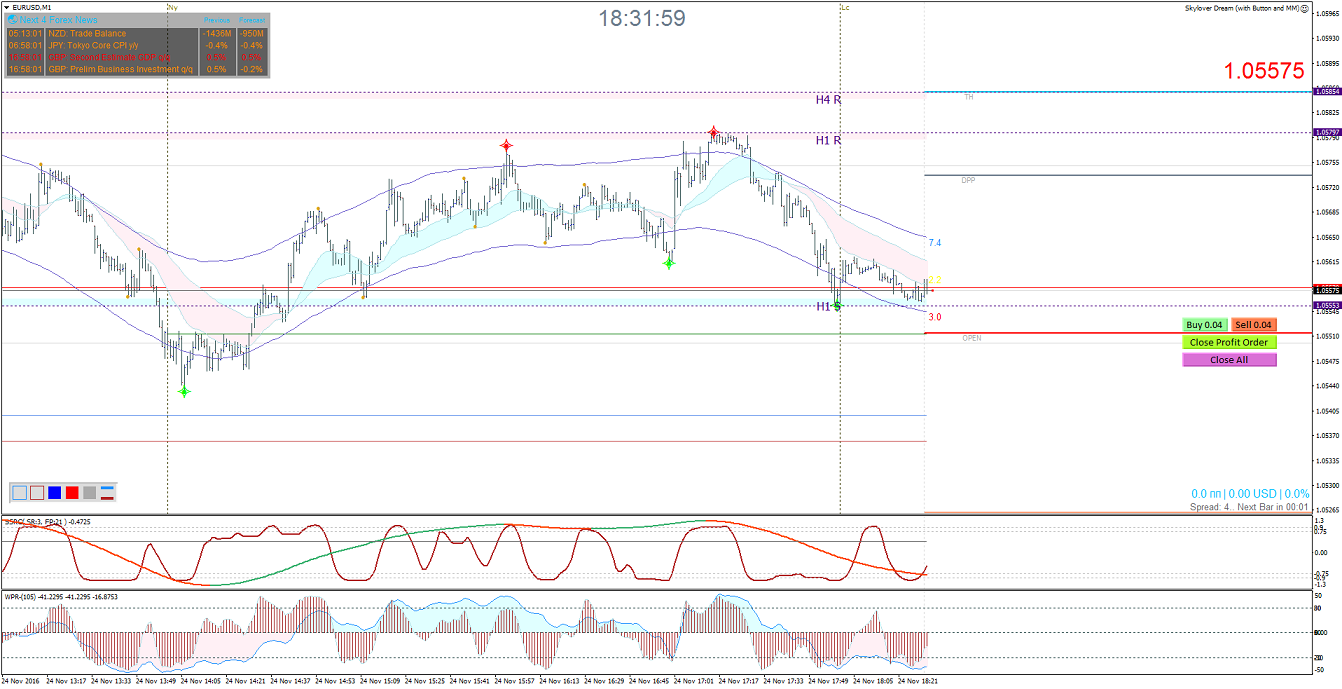This screenshot has width=1342, height=689.
Task: Click the DPP pivot line label
Action: pyautogui.click(x=968, y=180)
